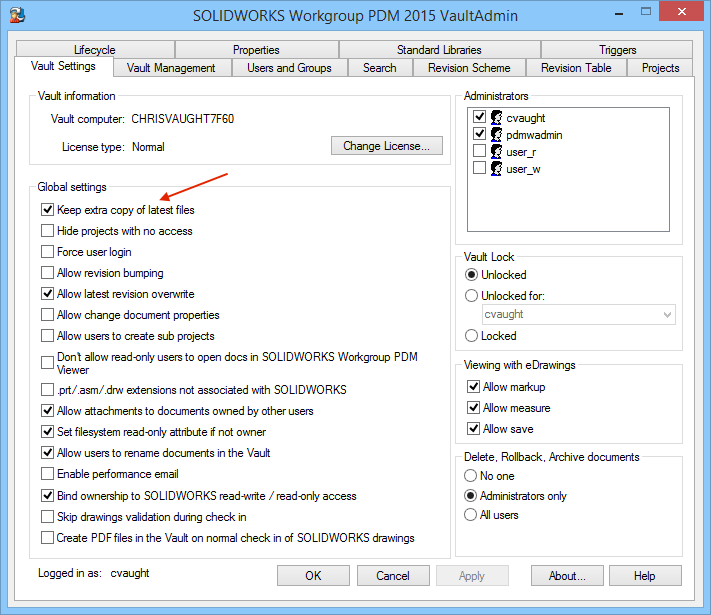
Task: Enable Allow change document properties
Action: point(47,314)
